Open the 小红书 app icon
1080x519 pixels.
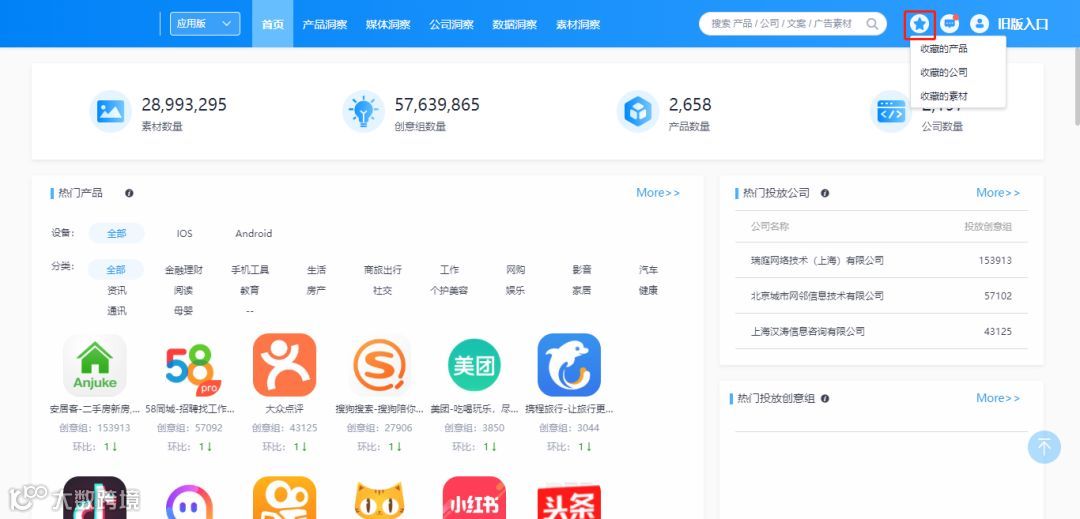474,498
